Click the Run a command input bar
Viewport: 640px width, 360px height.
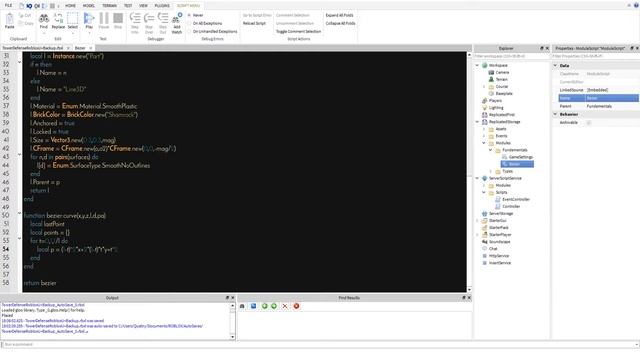[320, 344]
